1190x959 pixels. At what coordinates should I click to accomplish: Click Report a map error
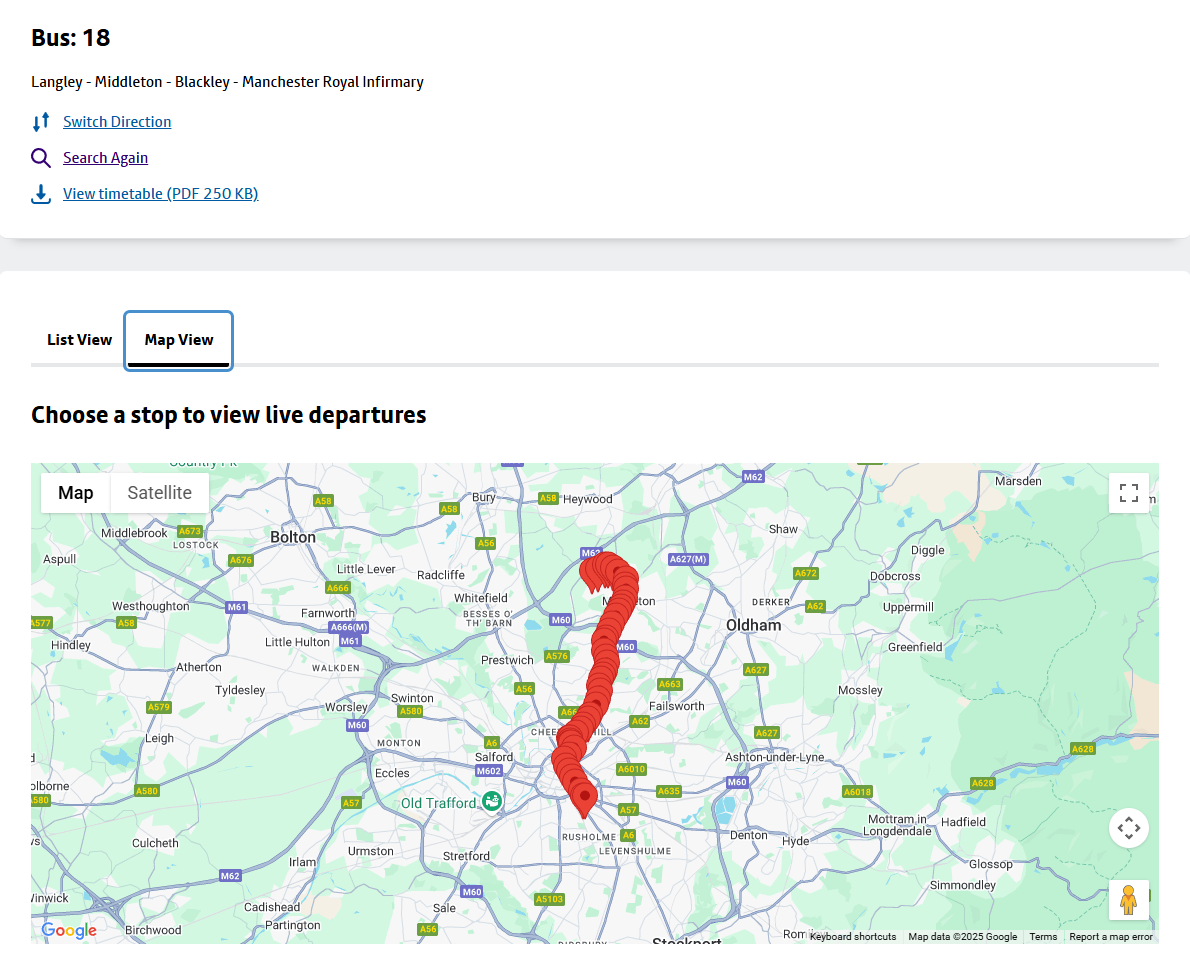[x=1110, y=936]
